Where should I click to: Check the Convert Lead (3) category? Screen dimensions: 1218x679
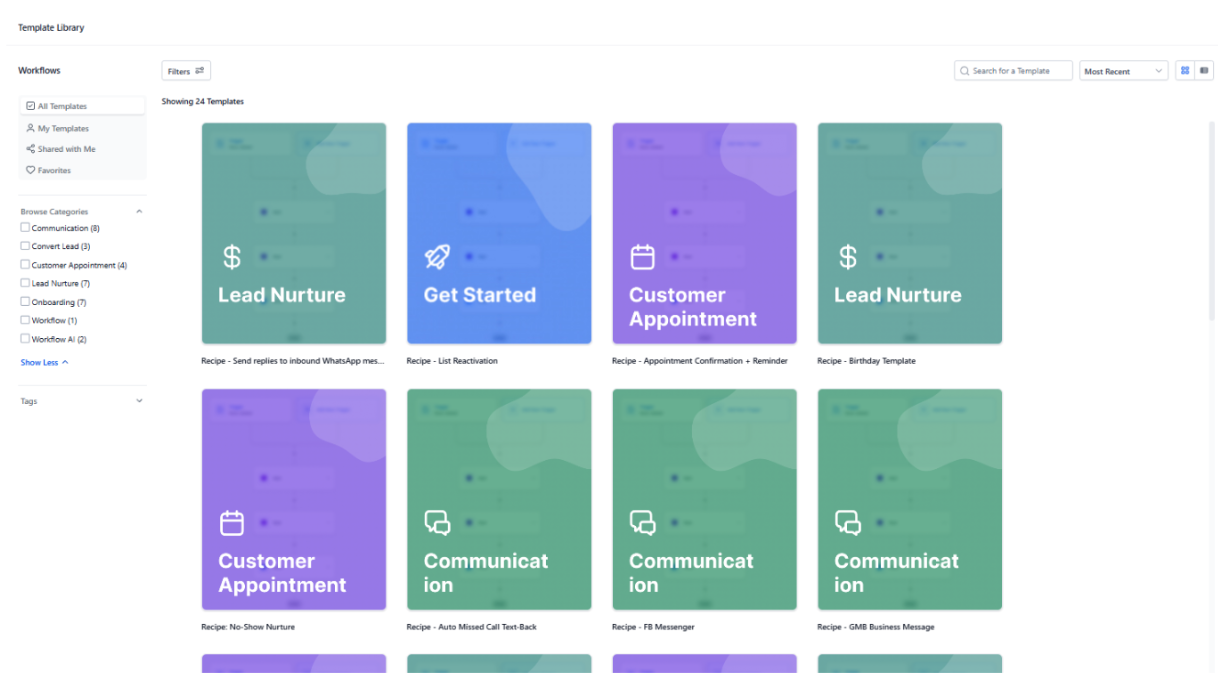[25, 246]
